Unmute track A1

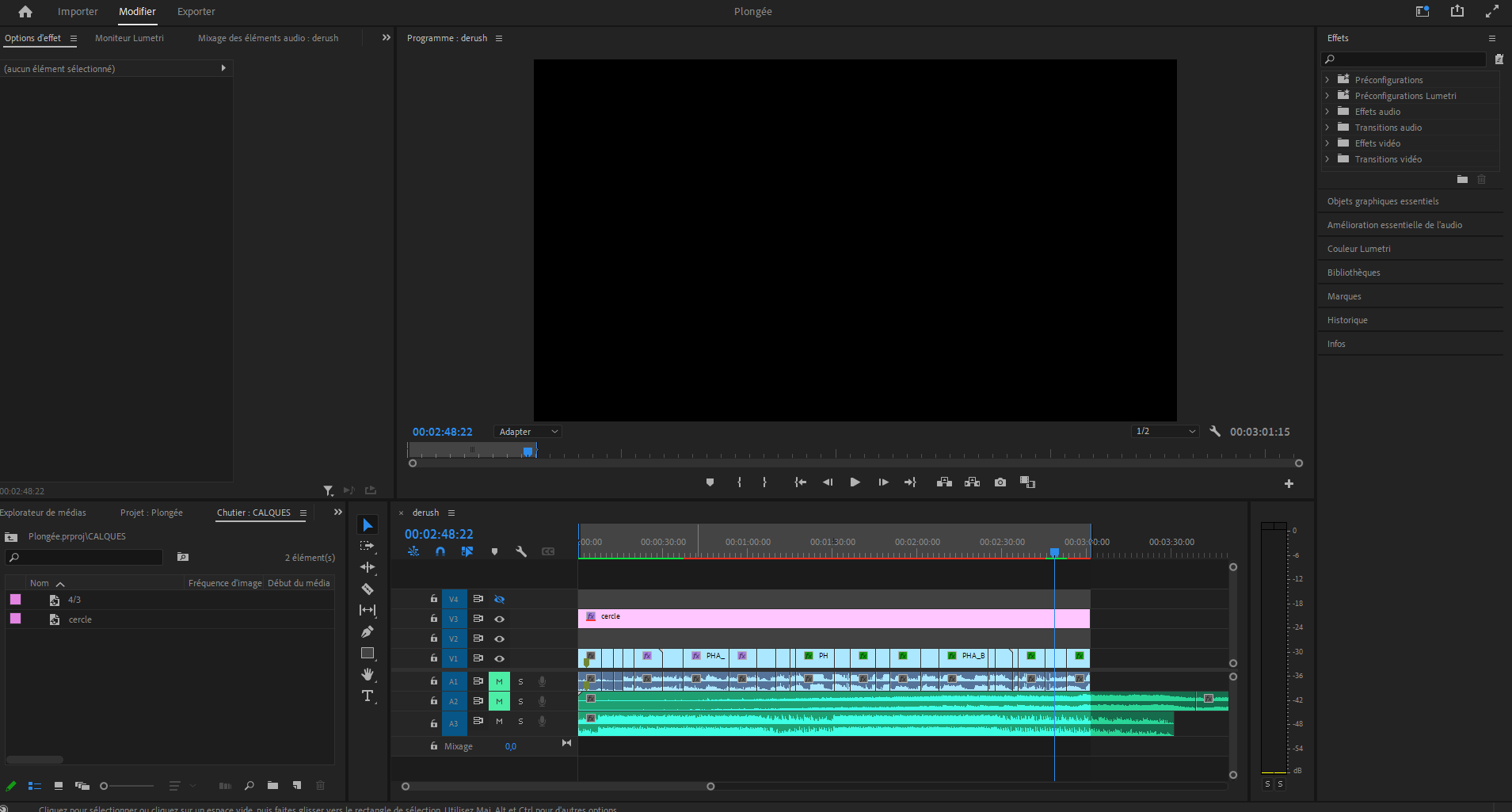pos(499,681)
